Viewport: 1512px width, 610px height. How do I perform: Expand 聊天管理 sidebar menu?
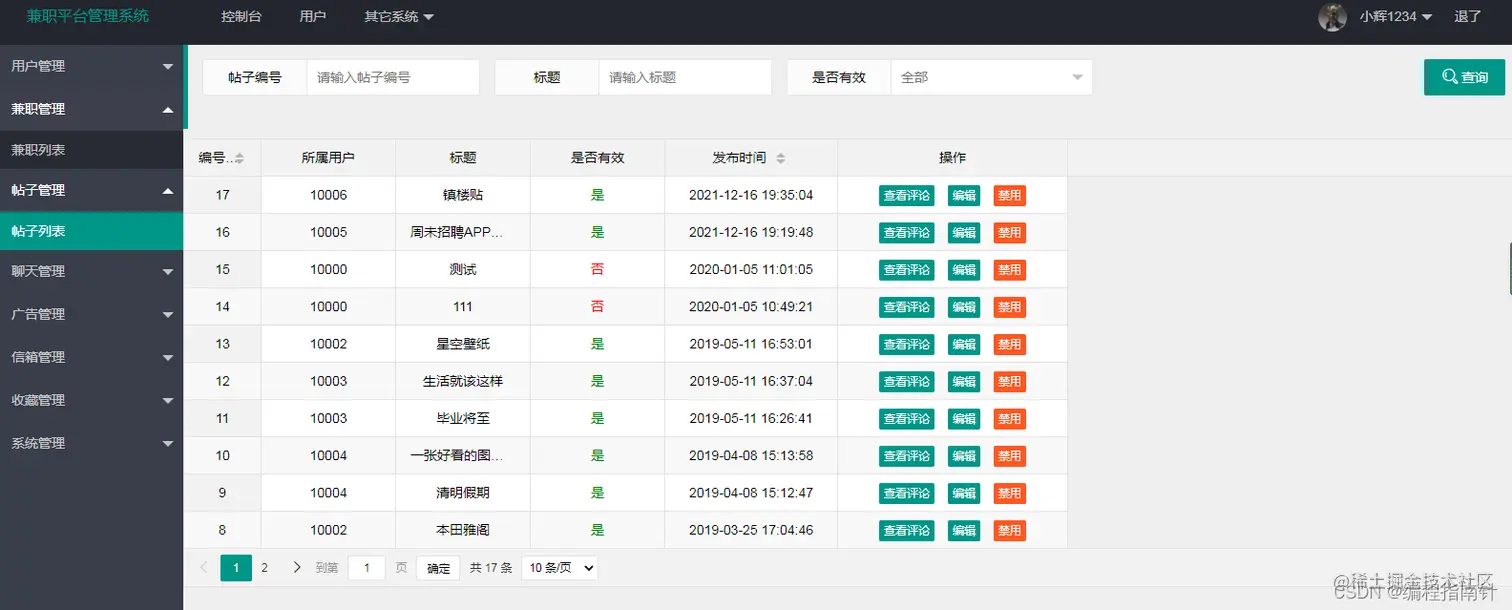(x=91, y=271)
